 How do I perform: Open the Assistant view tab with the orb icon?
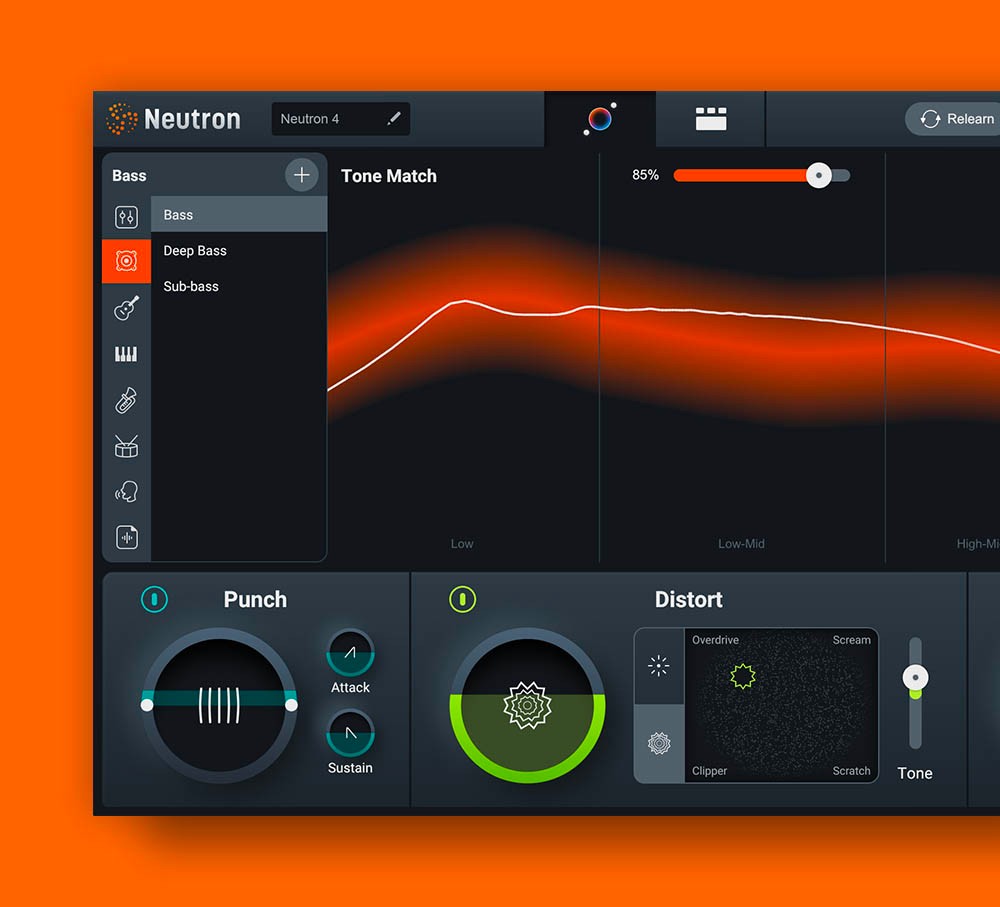599,119
